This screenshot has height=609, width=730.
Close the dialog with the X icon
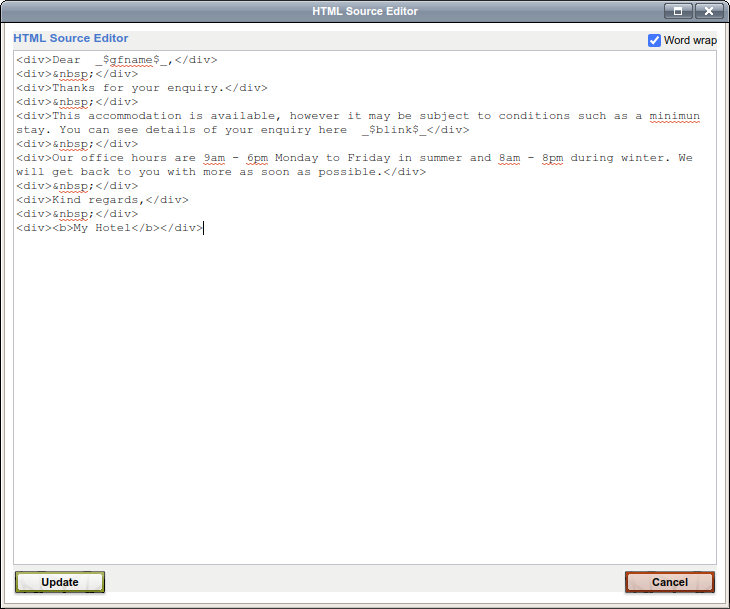(x=708, y=11)
